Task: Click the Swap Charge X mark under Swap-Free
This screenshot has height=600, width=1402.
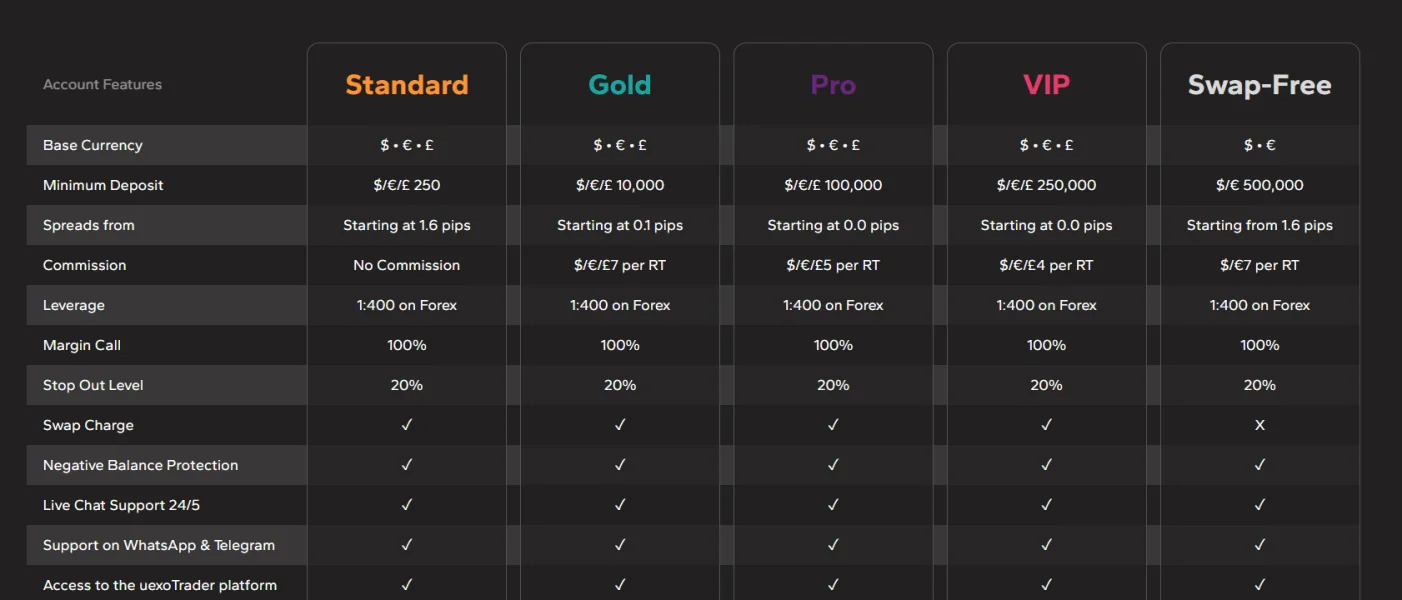Action: pyautogui.click(x=1259, y=425)
